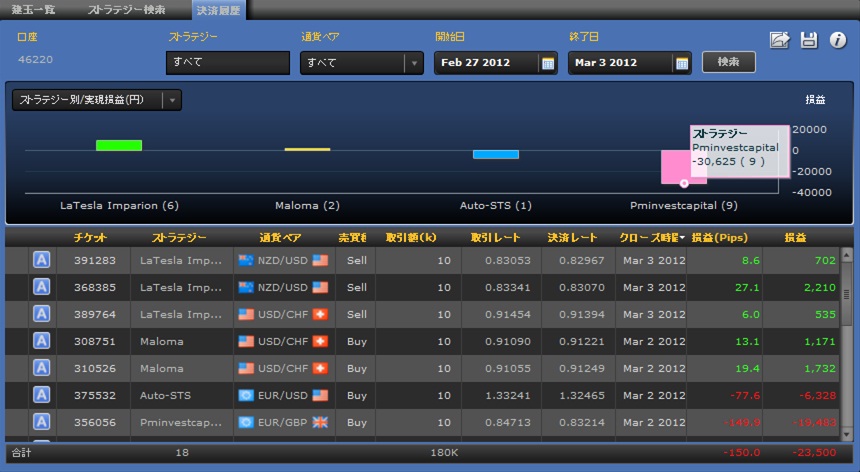Open the end date calendar picker

681,63
